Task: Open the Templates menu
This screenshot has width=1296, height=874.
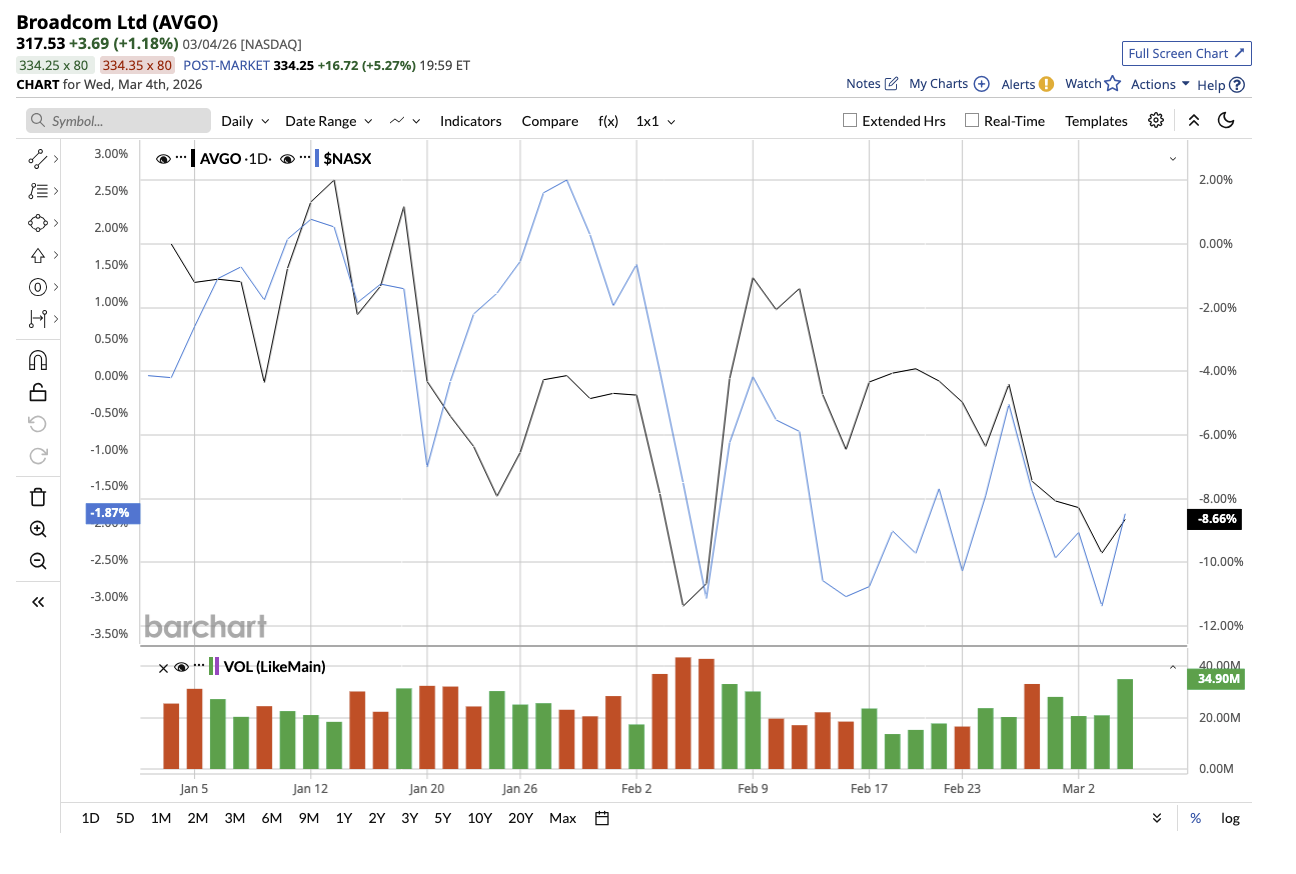Action: (x=1096, y=121)
